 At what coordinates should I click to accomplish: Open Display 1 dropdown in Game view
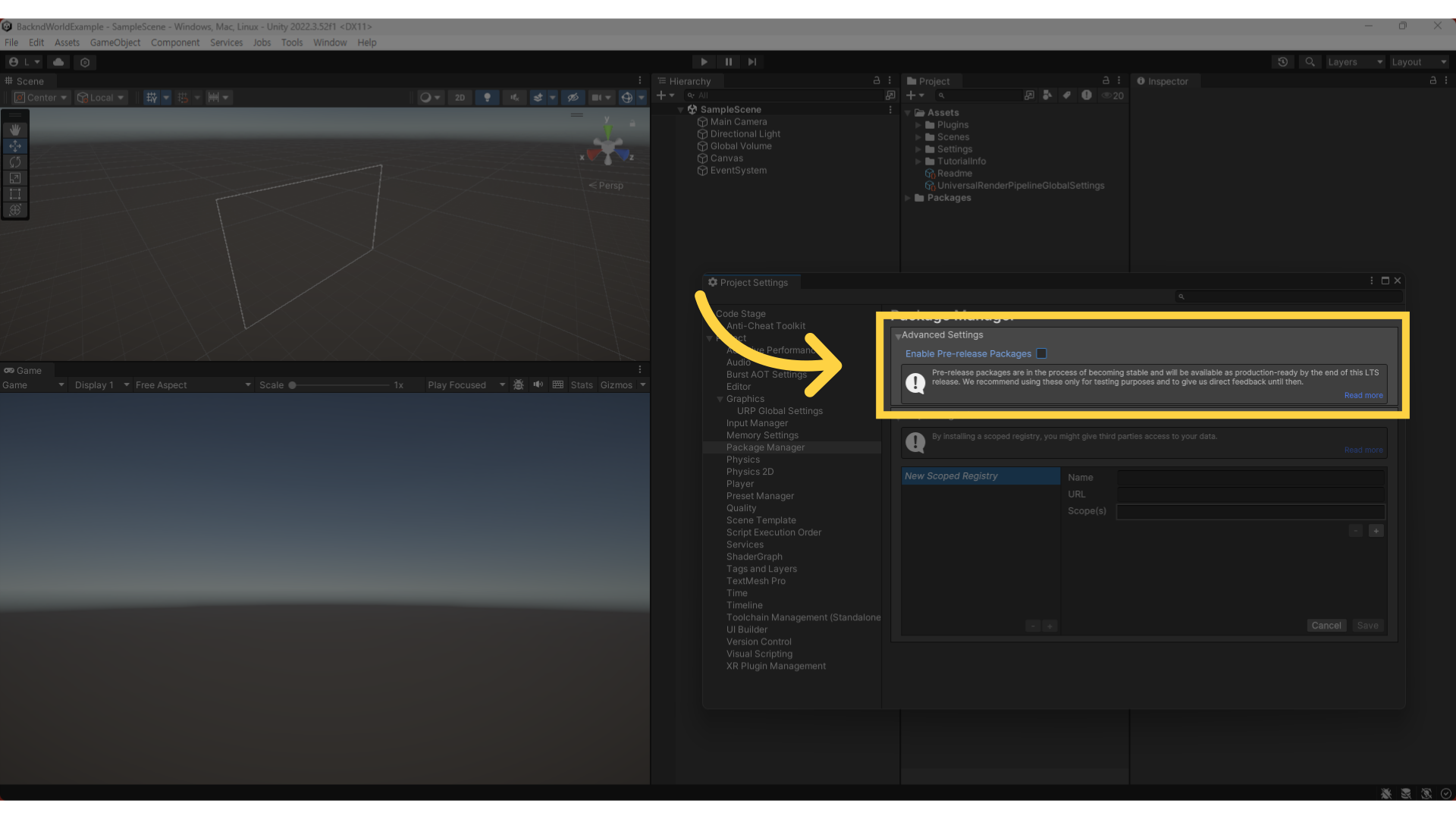tap(102, 384)
